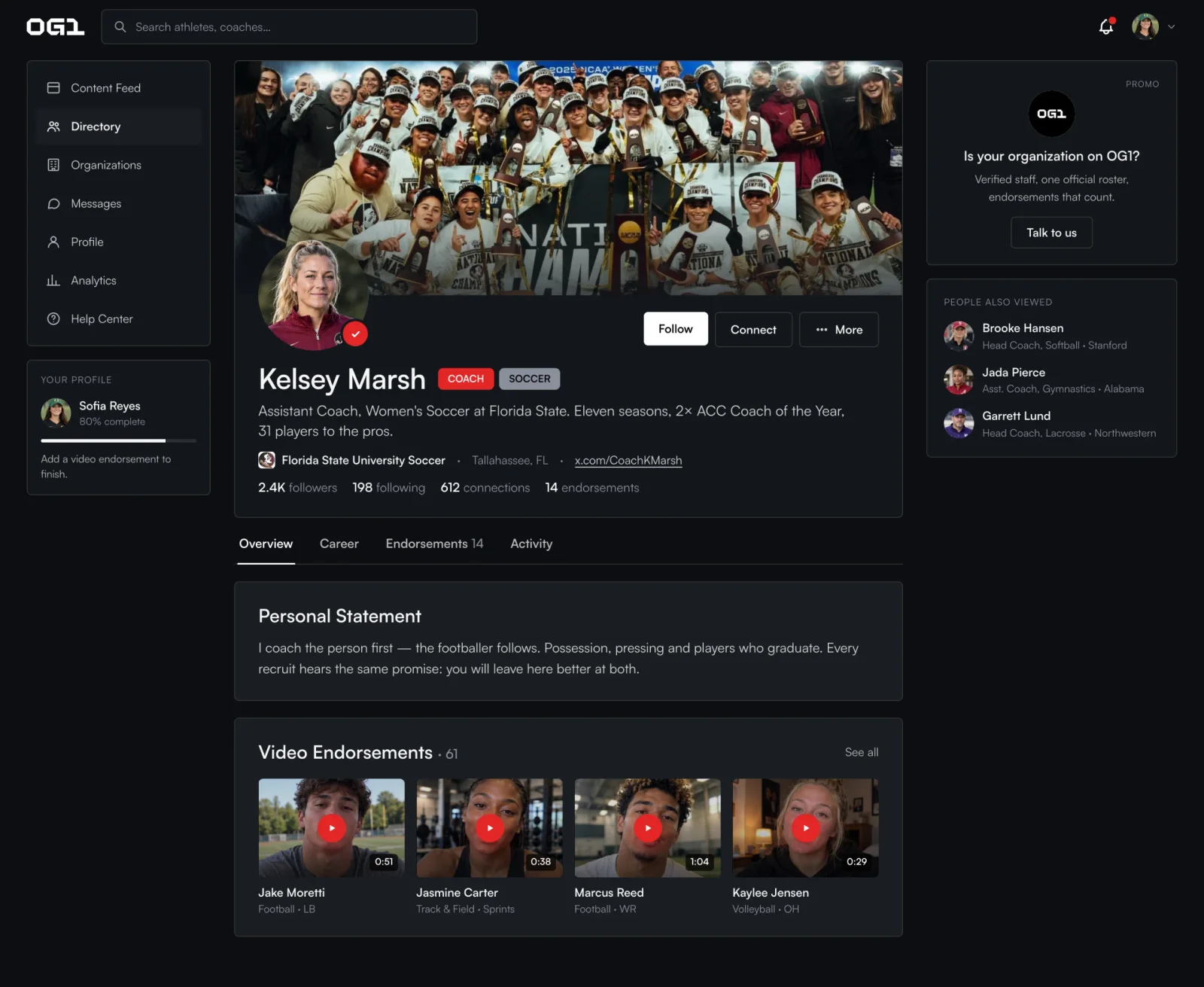Click Sofia Reyes profile completion bar
1204x987 pixels.
tap(118, 440)
